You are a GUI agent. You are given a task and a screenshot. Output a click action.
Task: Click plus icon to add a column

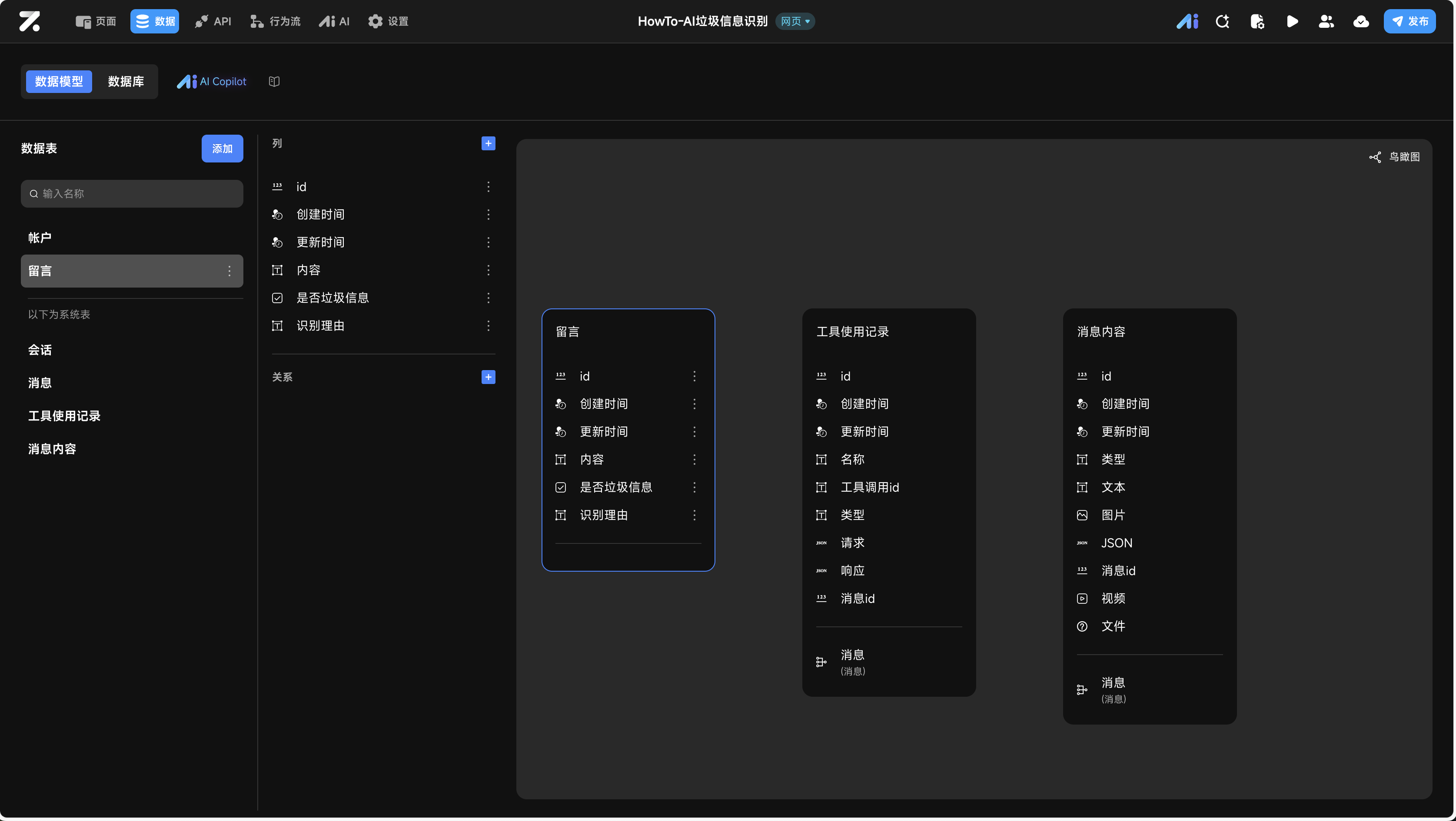tap(489, 143)
